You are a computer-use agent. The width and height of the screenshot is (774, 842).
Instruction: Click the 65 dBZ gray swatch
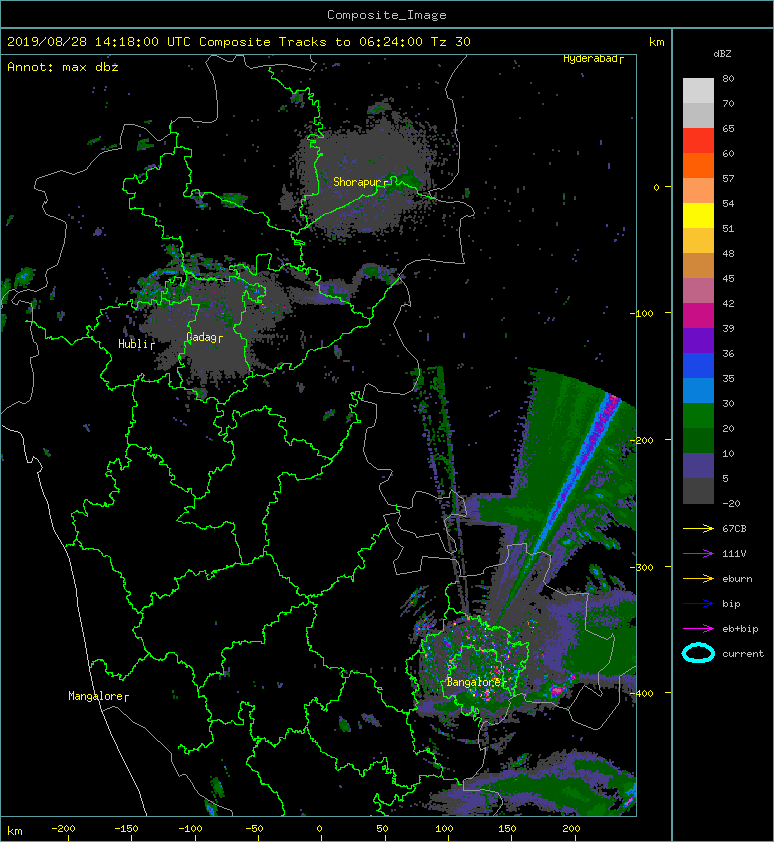(698, 115)
